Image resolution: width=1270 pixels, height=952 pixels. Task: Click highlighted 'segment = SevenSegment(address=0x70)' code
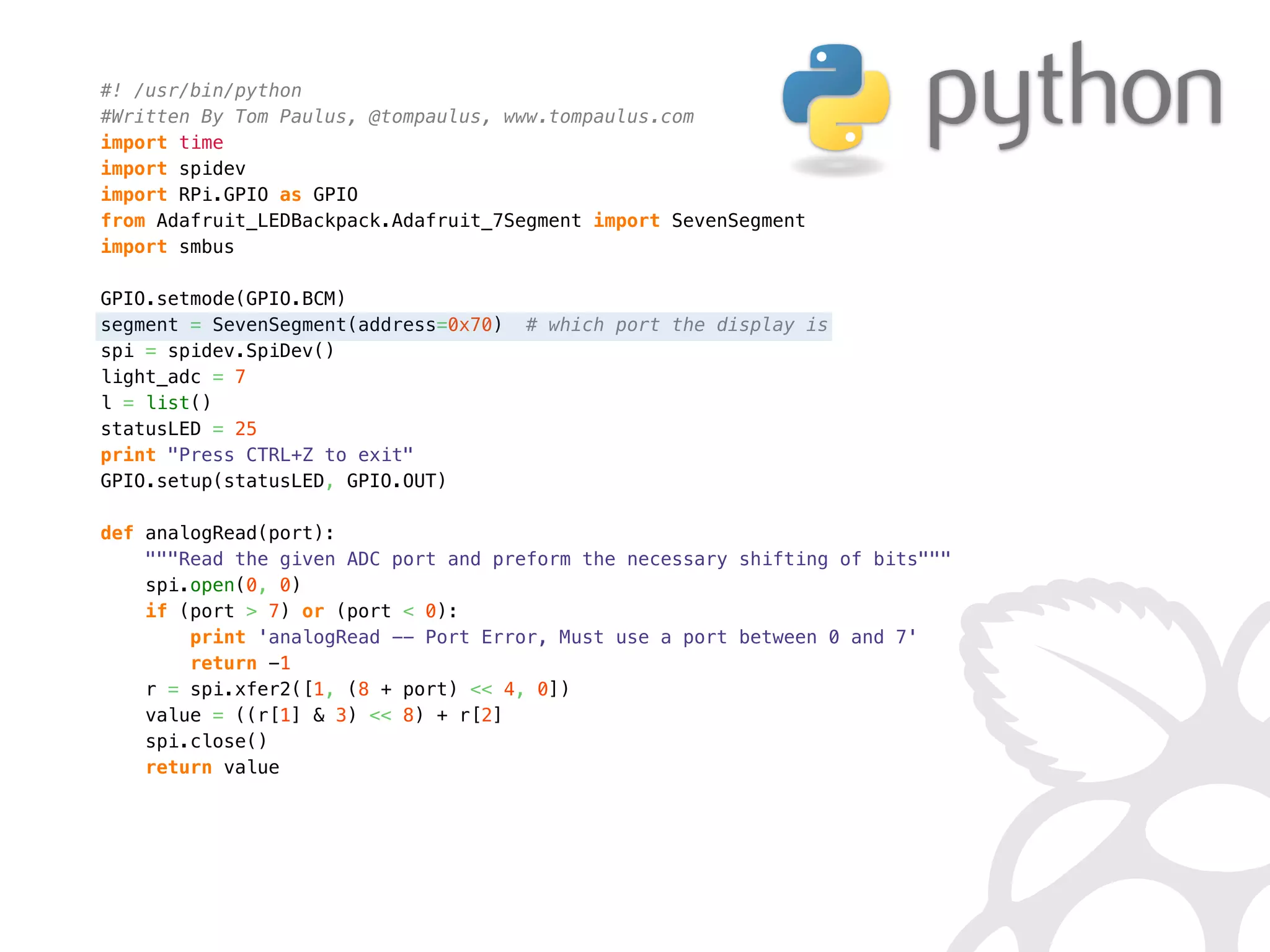click(301, 325)
